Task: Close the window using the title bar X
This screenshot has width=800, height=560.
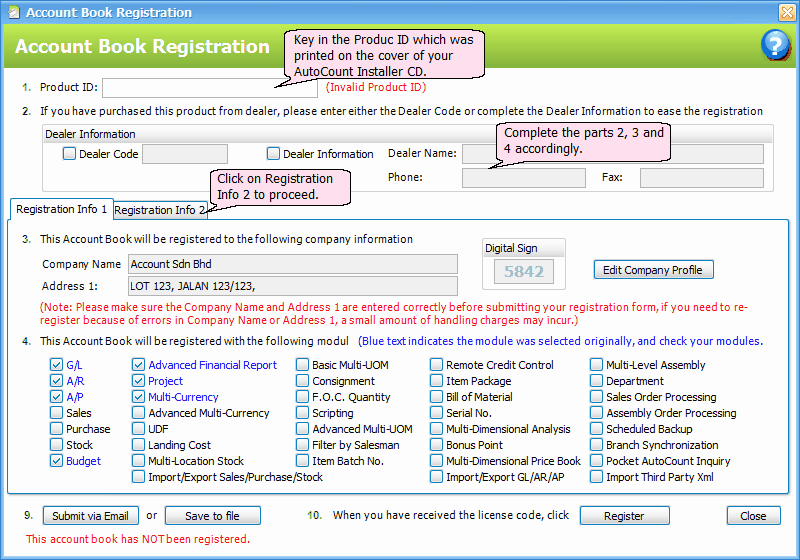Action: point(787,13)
